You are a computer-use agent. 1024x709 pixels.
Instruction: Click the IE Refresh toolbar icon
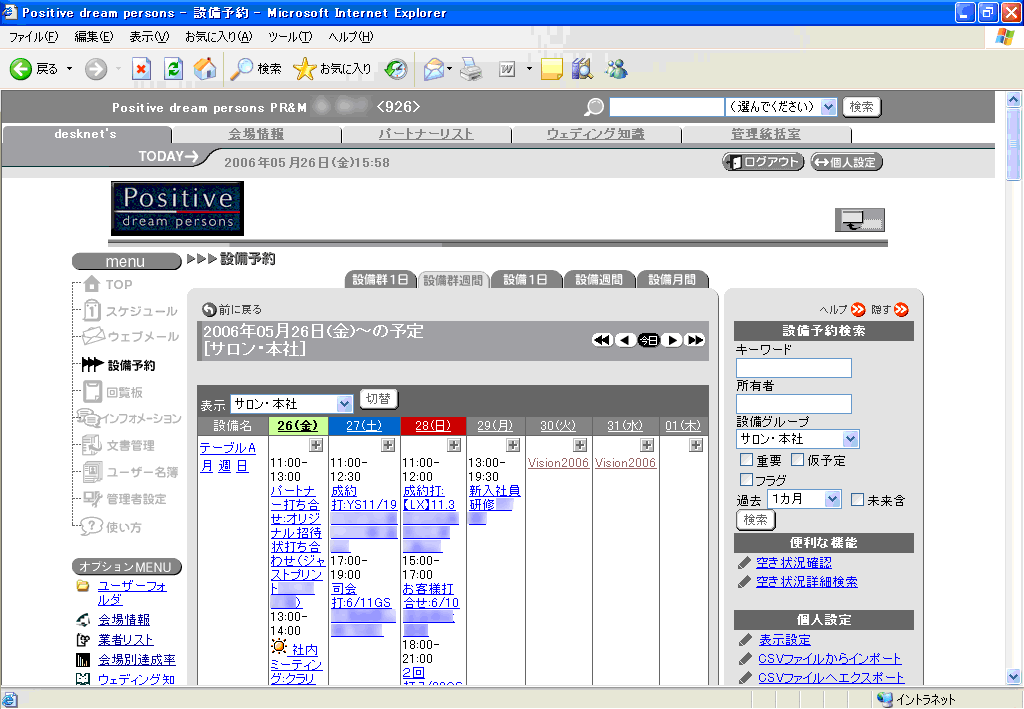click(x=173, y=69)
